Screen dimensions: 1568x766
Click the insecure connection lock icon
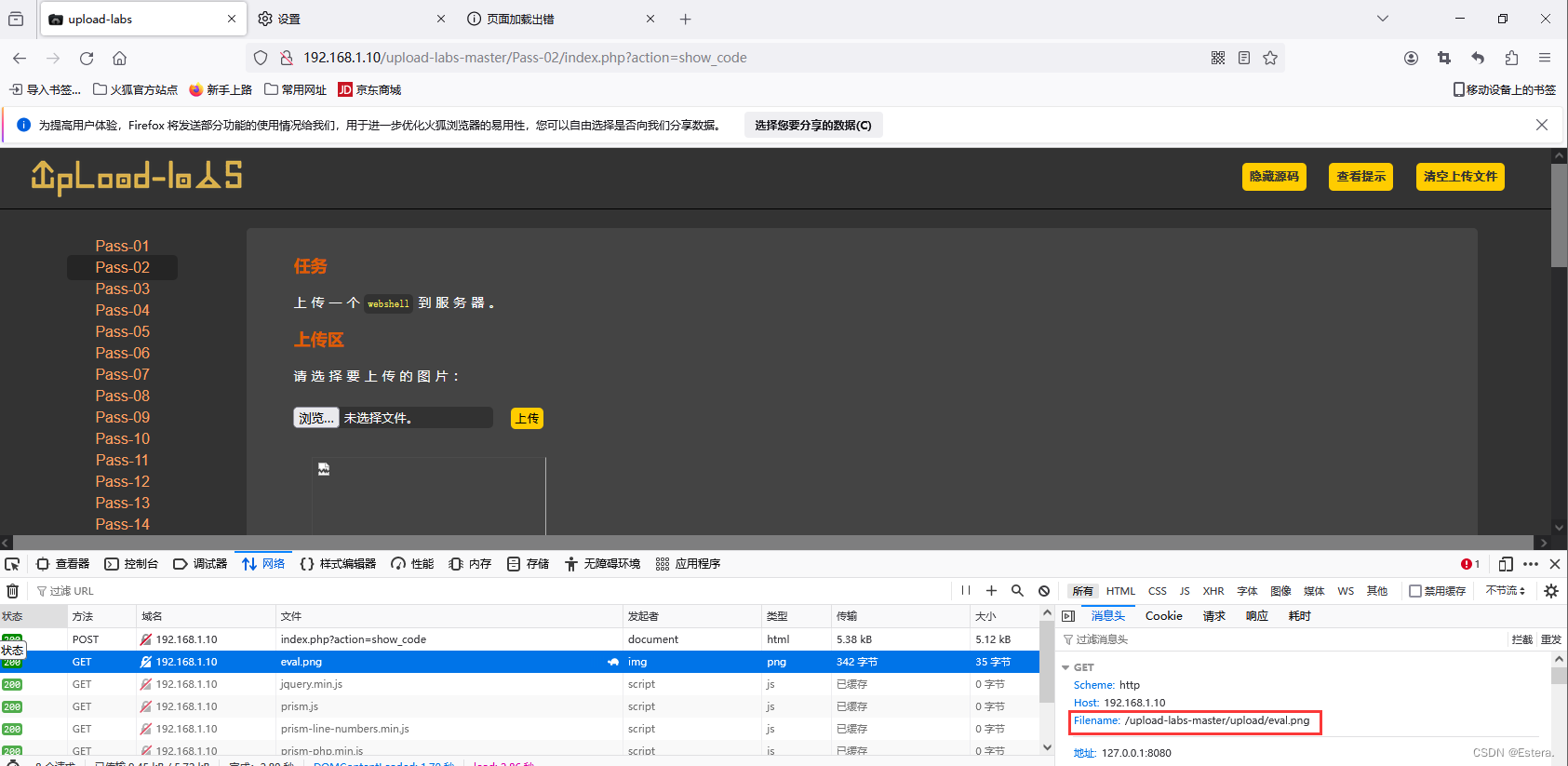click(287, 58)
